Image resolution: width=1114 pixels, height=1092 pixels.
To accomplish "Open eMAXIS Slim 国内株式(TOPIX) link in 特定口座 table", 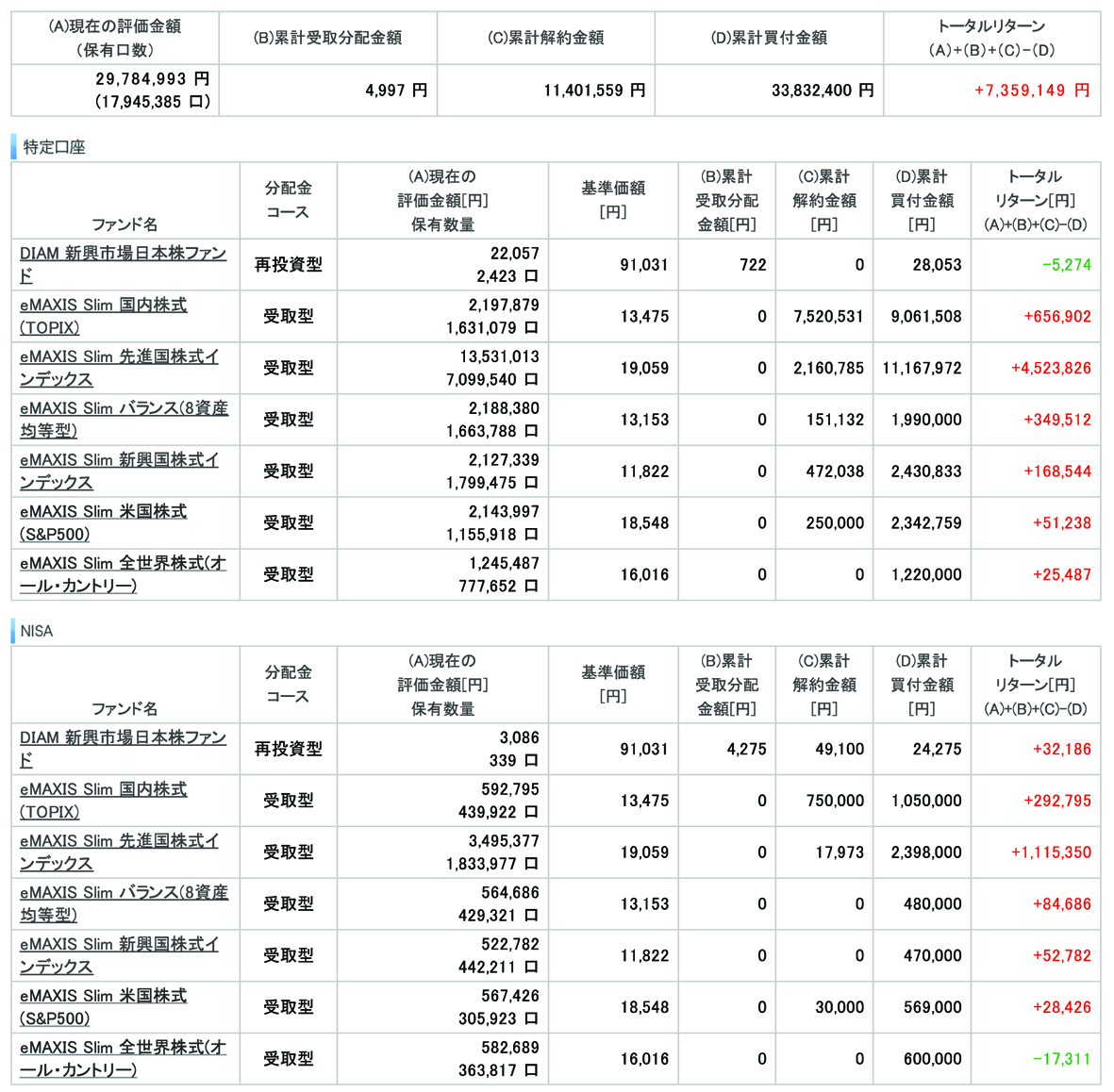I will coord(104,316).
